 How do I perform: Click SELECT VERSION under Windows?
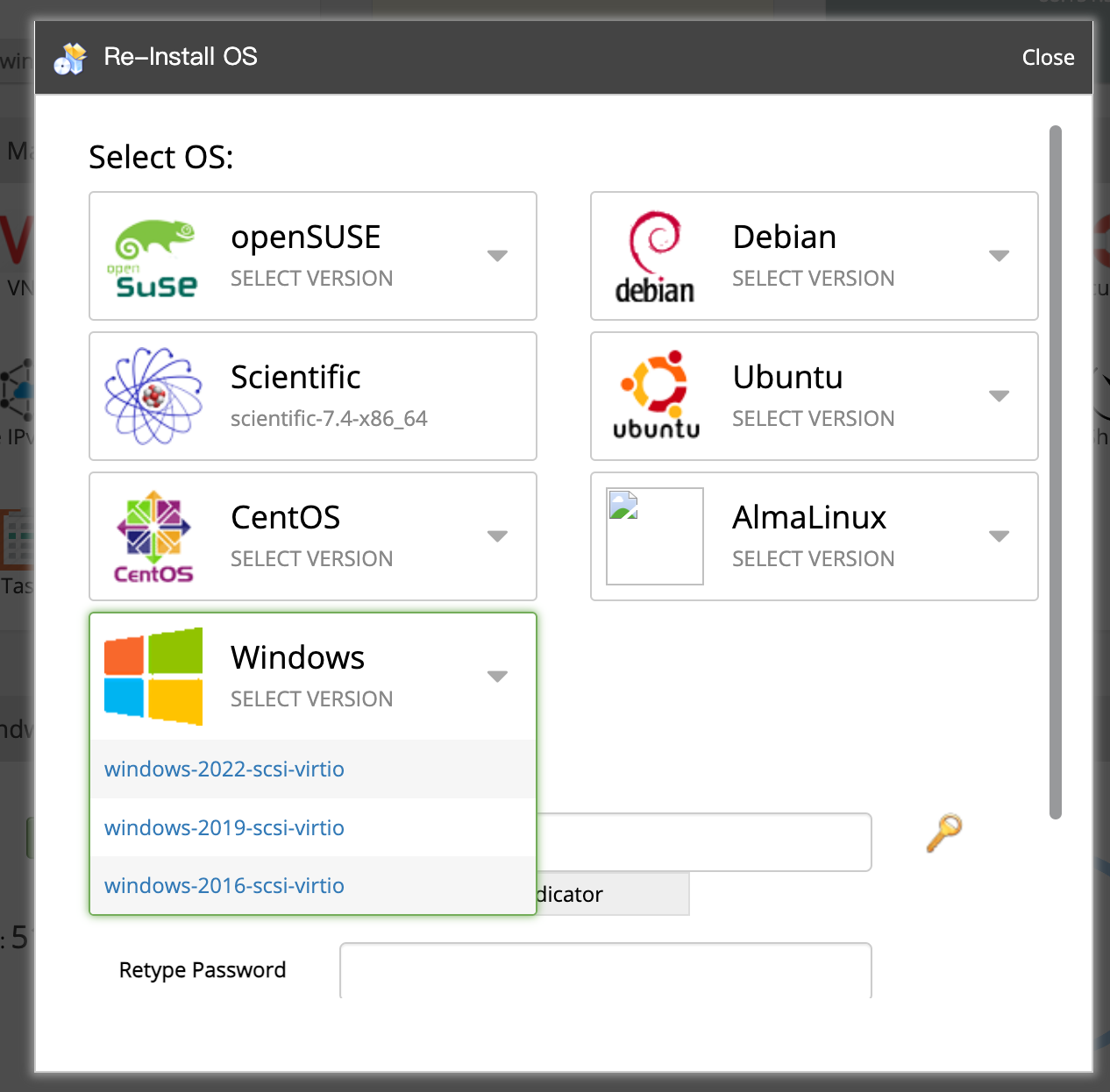pyautogui.click(x=312, y=699)
